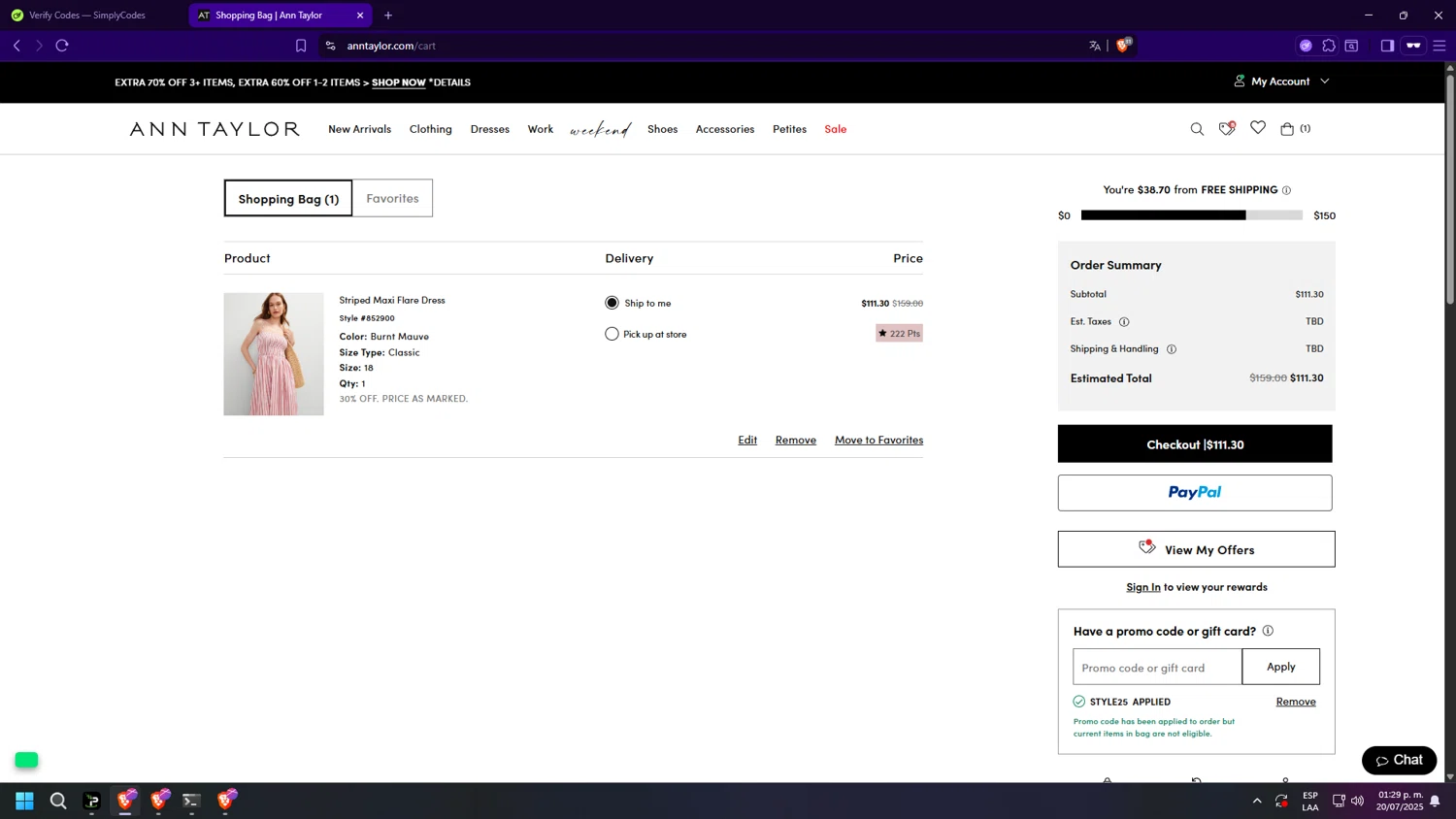
Task: Open Petites menu
Action: click(x=789, y=129)
